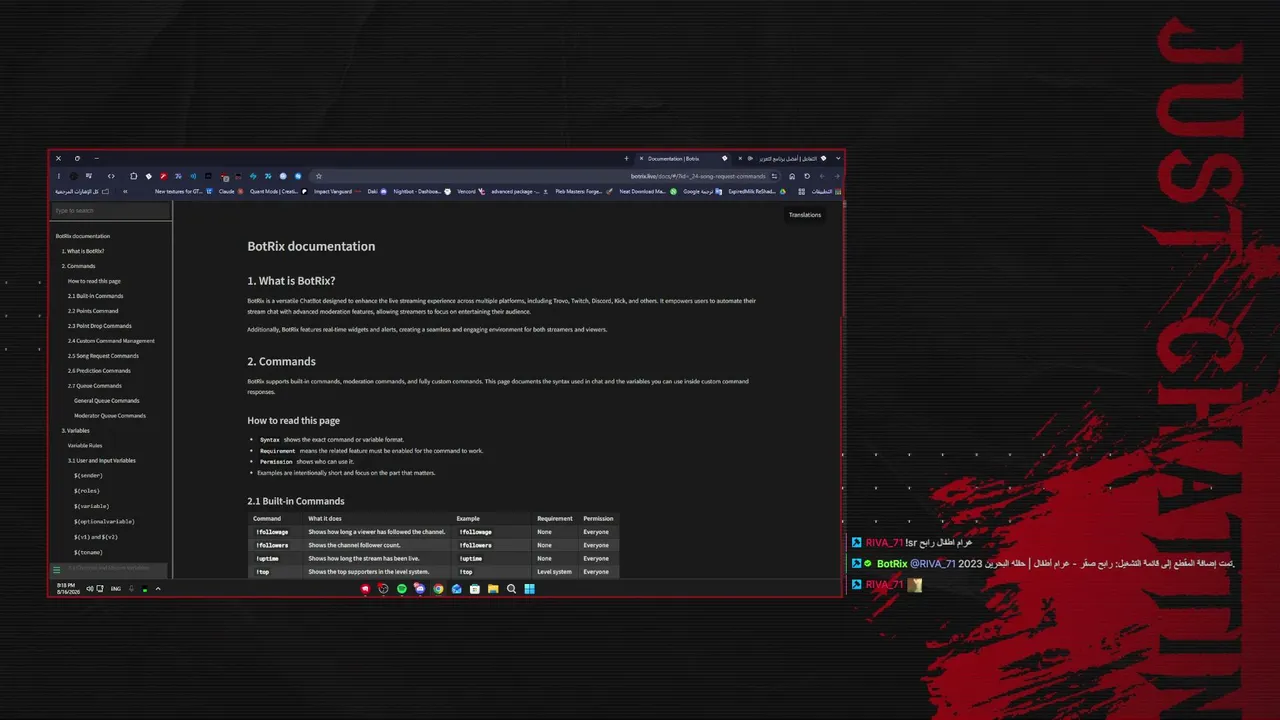Open taskbar Search magnifier
Screen dimensions: 1280x720
click(511, 589)
